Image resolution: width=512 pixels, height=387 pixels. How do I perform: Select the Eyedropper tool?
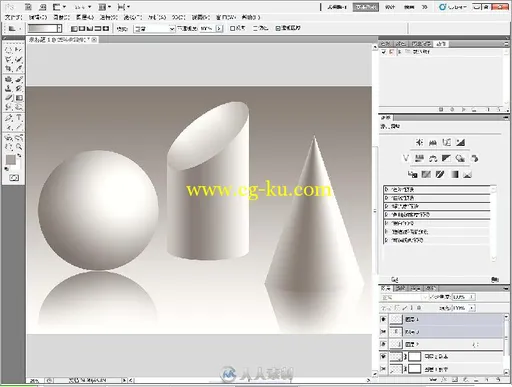pos(18,69)
